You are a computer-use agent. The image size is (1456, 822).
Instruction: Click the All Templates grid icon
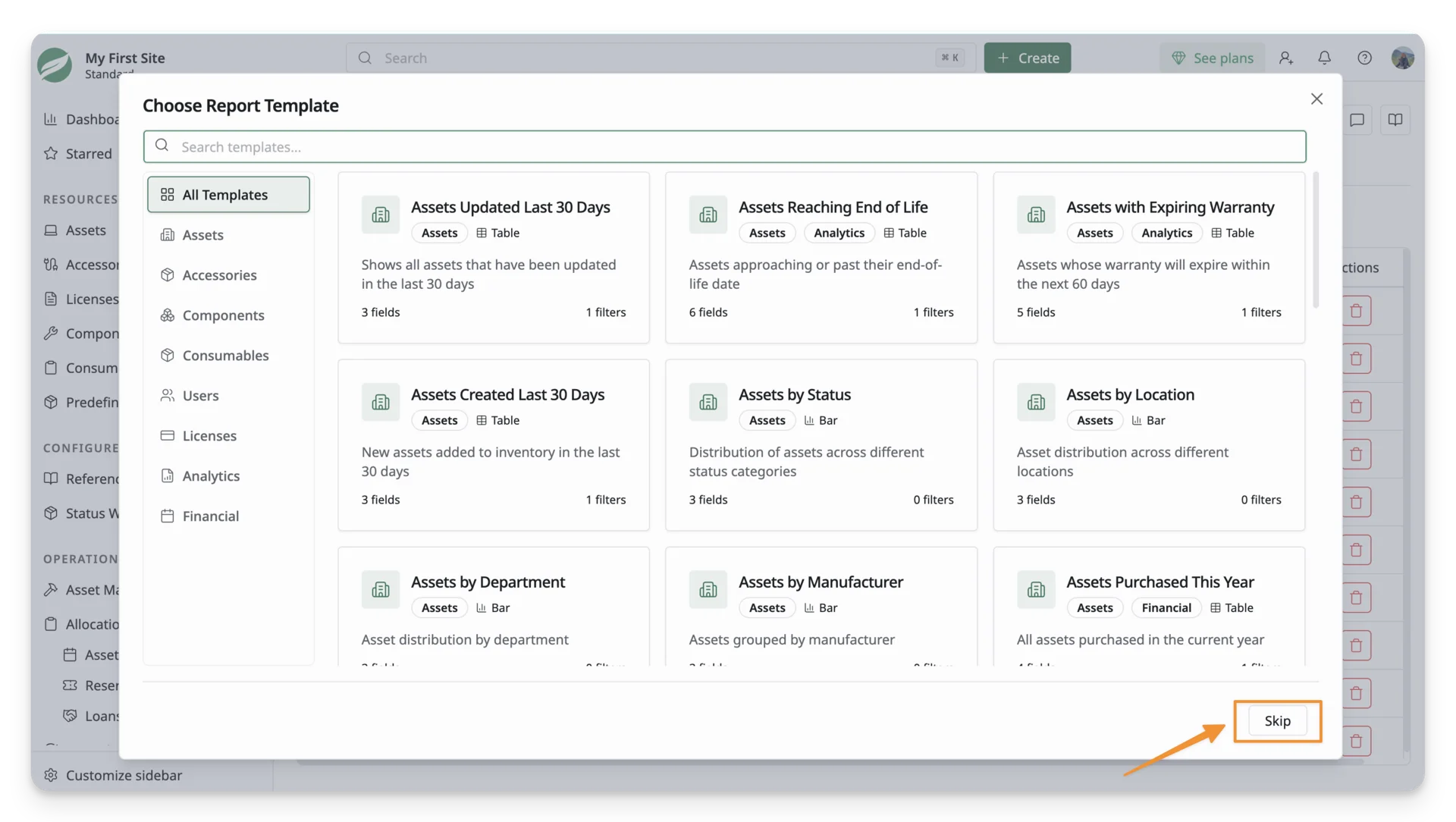click(x=168, y=194)
